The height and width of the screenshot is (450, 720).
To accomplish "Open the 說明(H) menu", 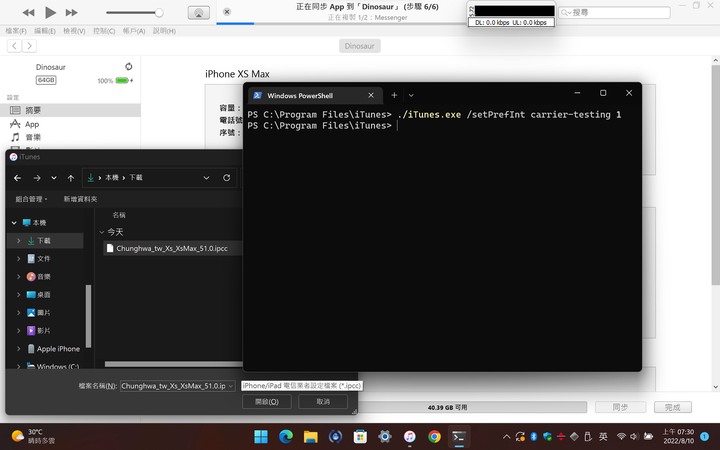I will point(164,31).
